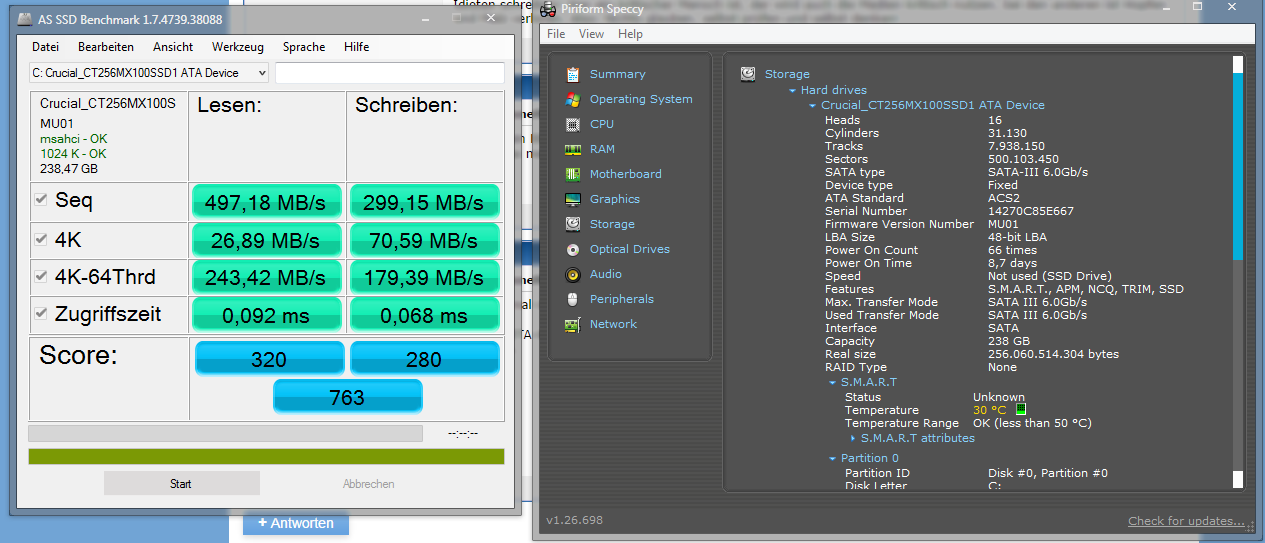
Task: Open Speccy's View menu
Action: (x=591, y=34)
